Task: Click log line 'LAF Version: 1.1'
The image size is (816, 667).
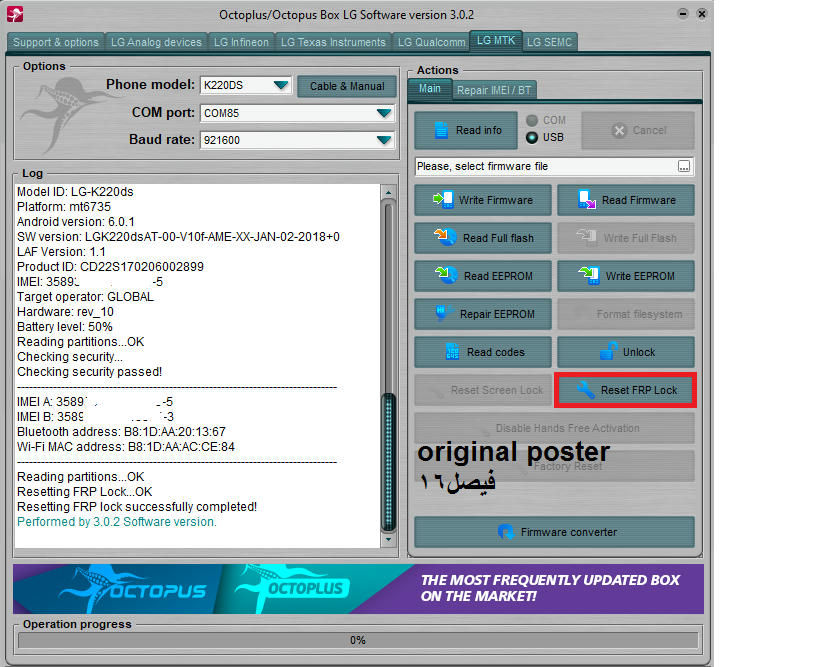Action: [61, 252]
